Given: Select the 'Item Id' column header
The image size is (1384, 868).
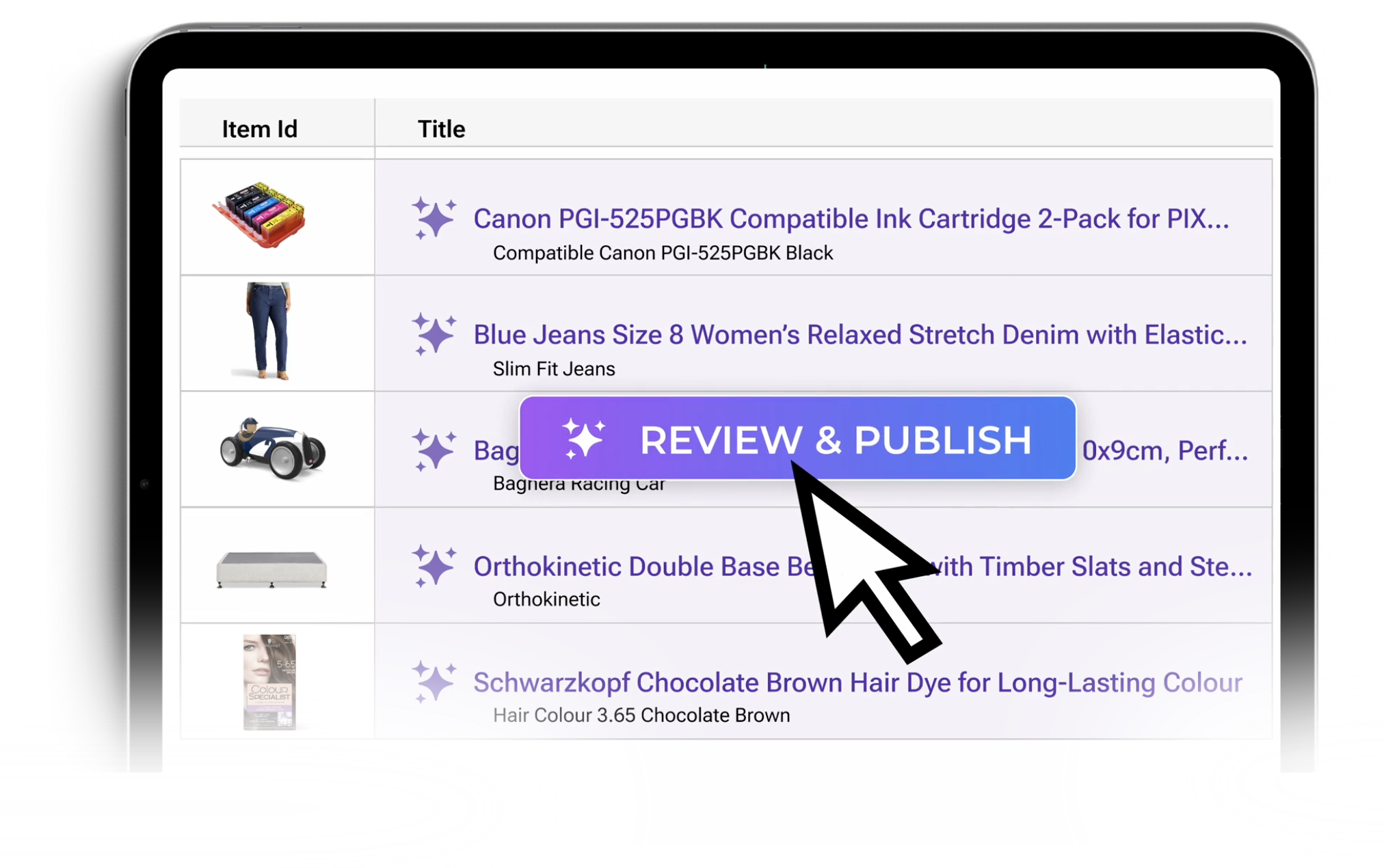Looking at the screenshot, I should pyautogui.click(x=260, y=129).
